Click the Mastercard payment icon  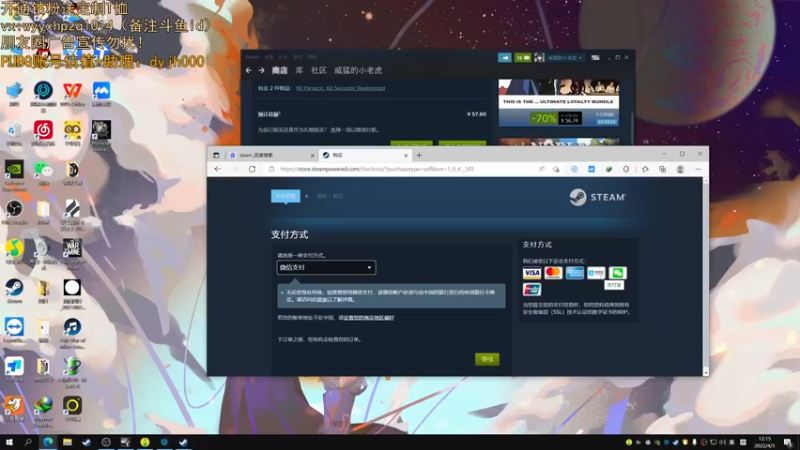pos(553,273)
